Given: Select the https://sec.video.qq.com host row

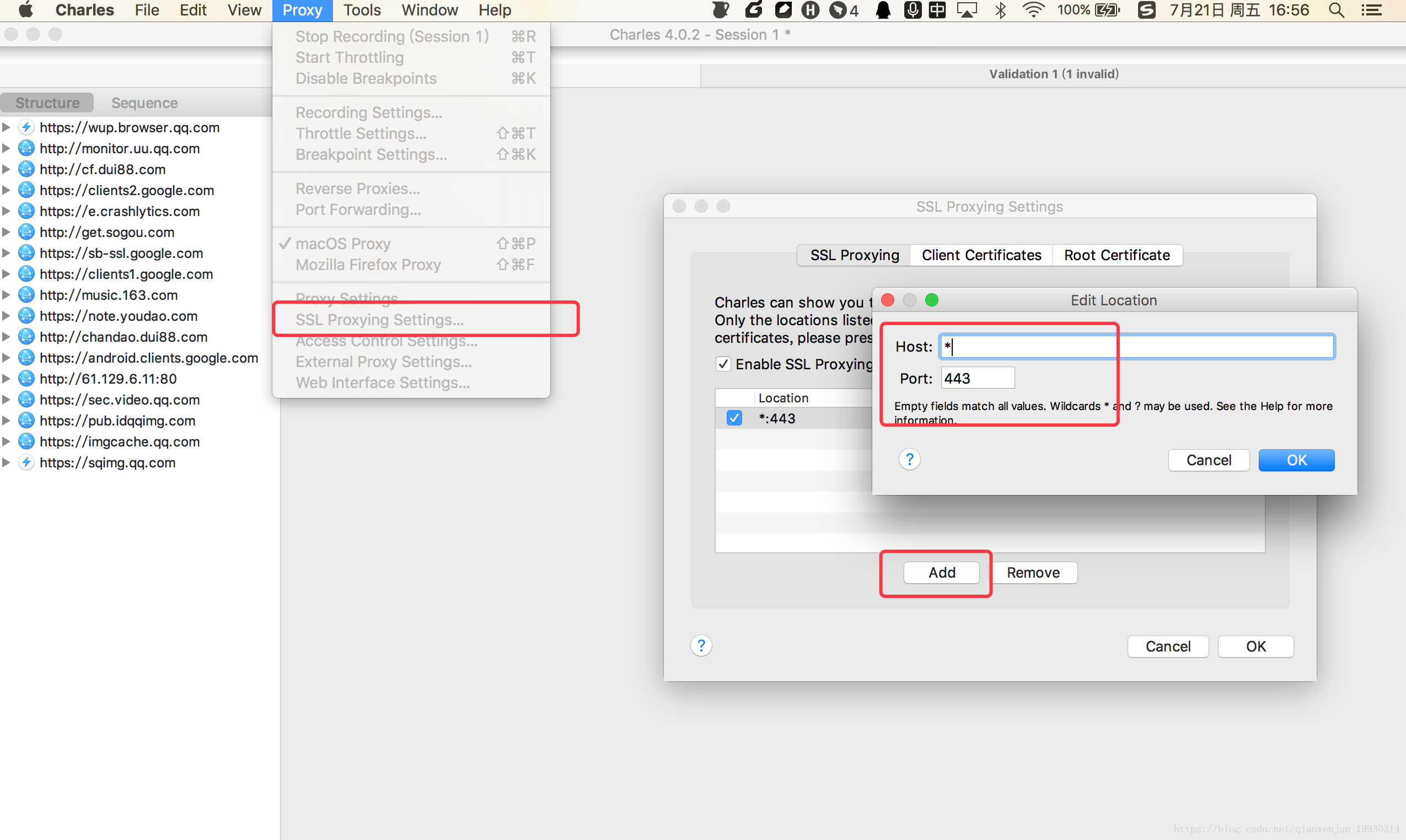Looking at the screenshot, I should click(140, 400).
